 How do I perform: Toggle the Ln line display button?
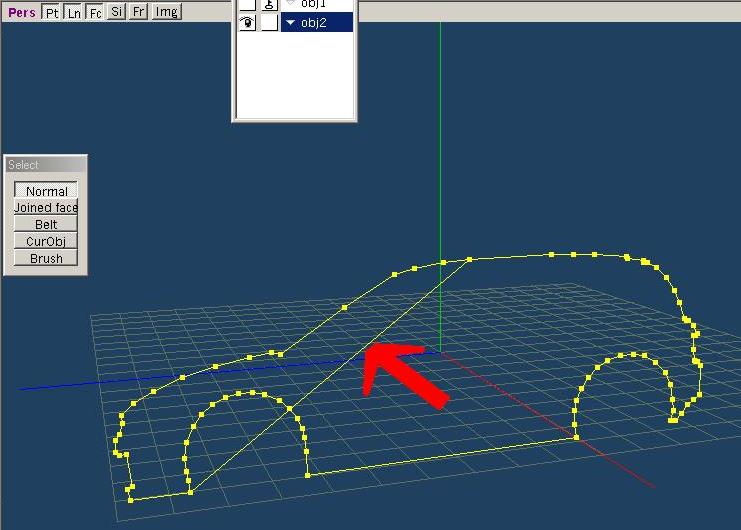tap(73, 12)
